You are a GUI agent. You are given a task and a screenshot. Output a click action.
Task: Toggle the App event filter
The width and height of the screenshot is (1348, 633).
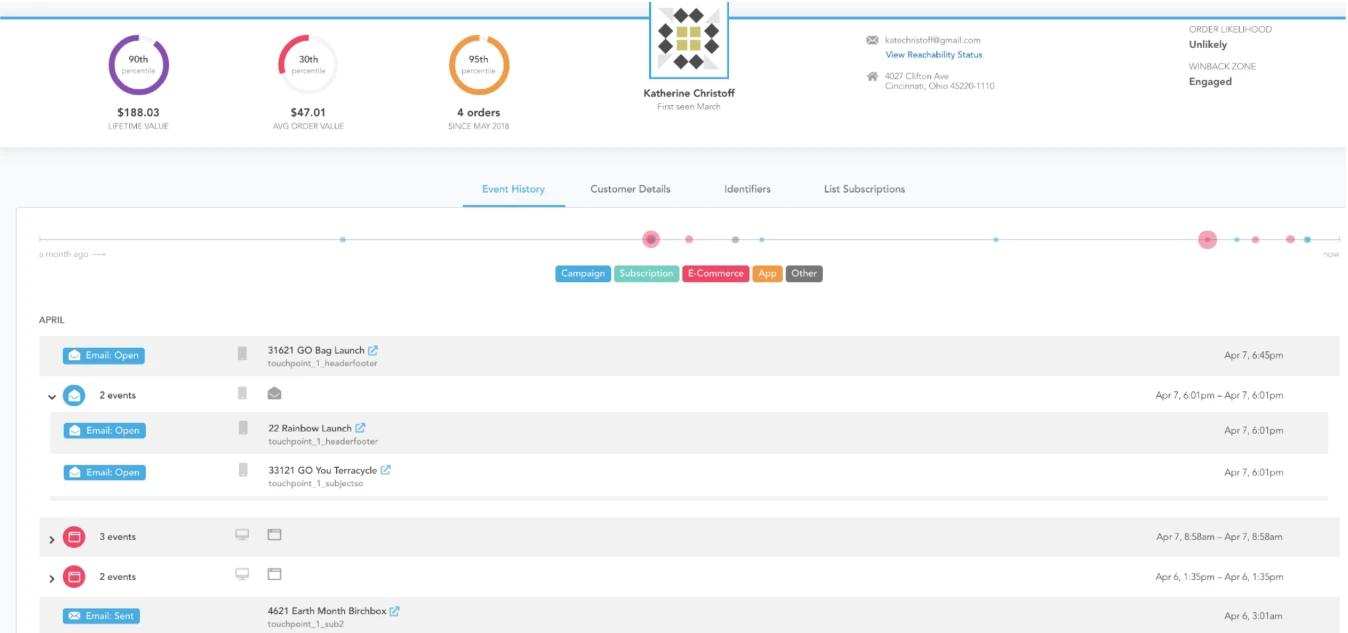tap(767, 273)
